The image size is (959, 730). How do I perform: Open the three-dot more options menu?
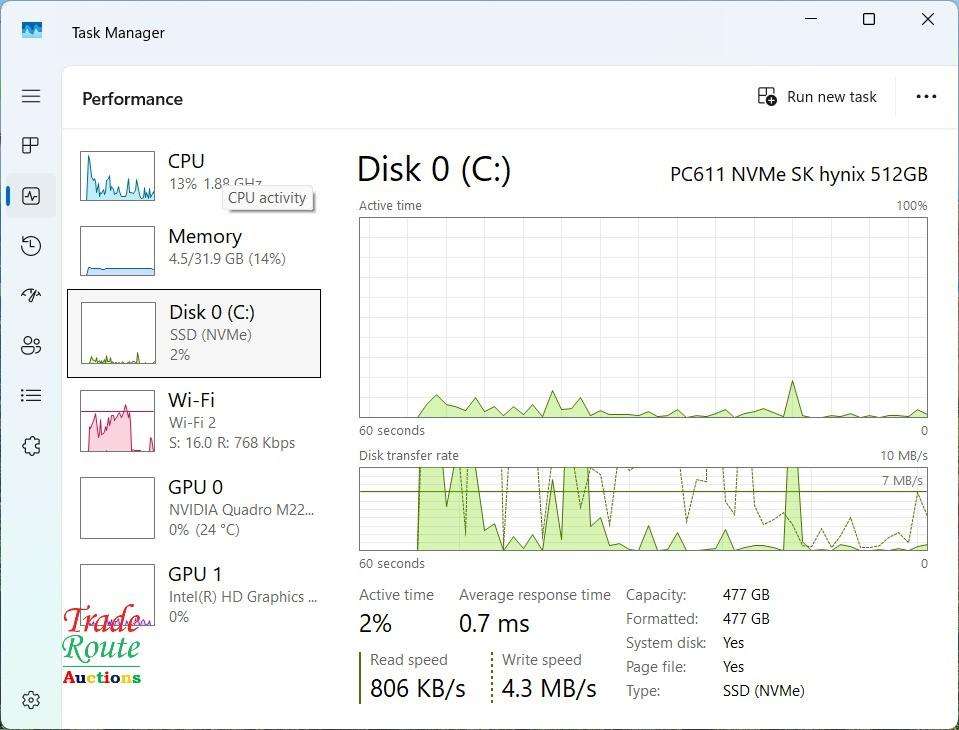coord(926,97)
